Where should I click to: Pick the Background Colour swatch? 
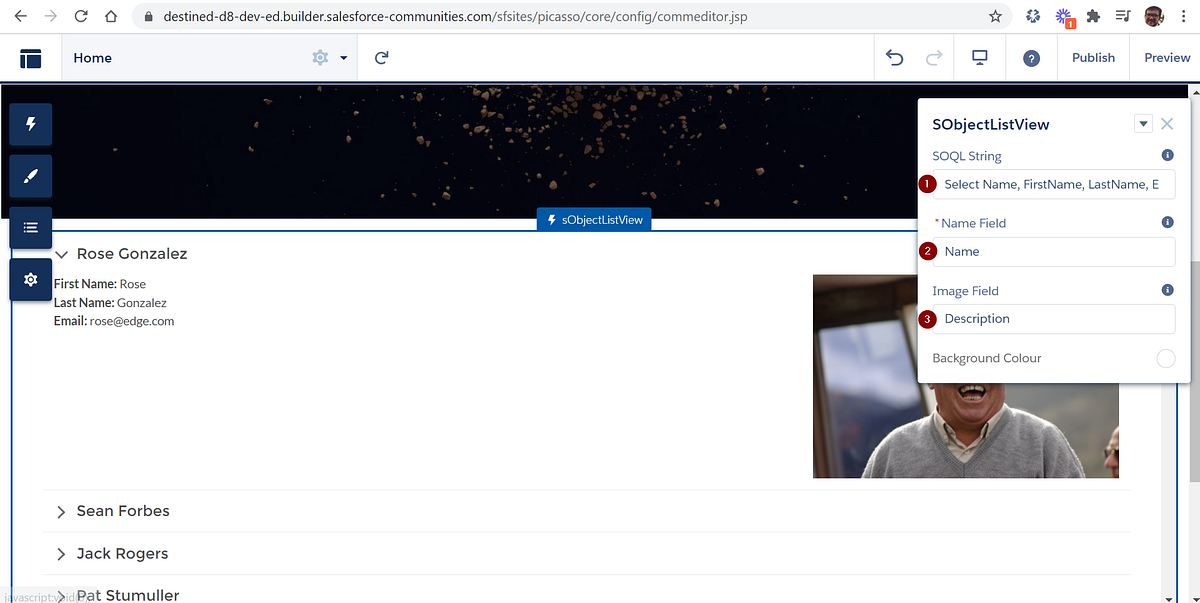[x=1166, y=358]
